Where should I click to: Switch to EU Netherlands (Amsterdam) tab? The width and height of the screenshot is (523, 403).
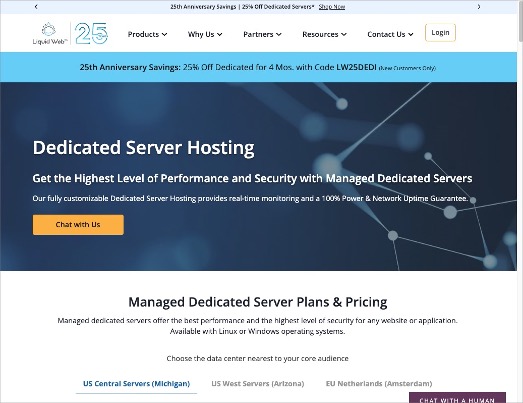click(x=379, y=384)
